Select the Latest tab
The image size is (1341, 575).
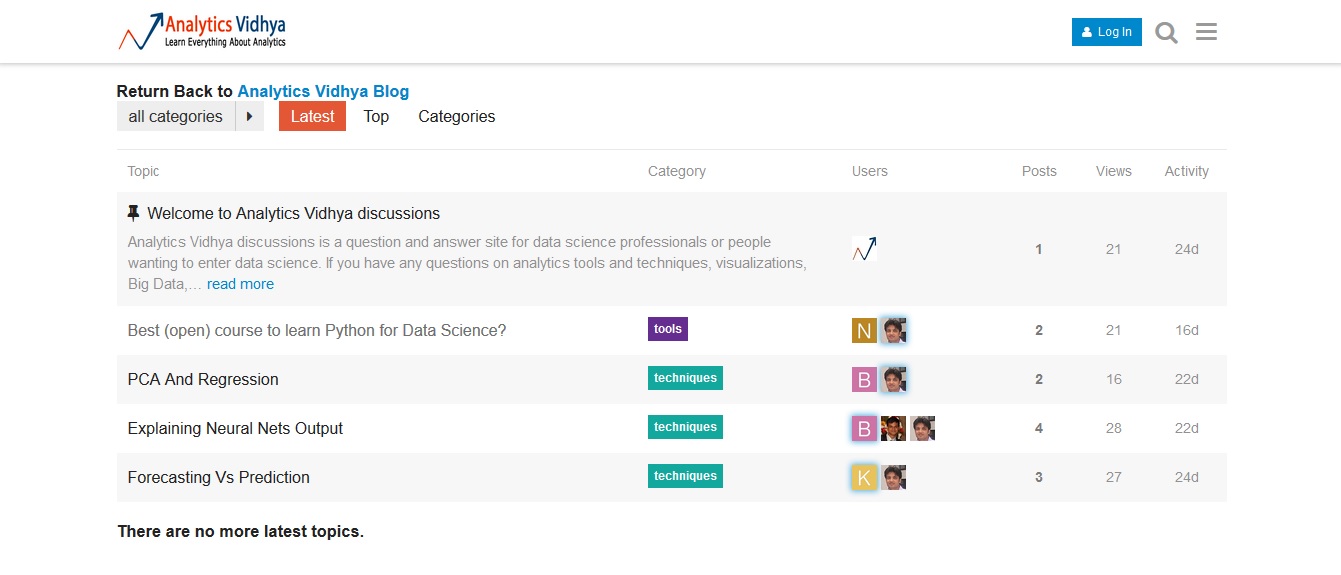click(x=312, y=117)
